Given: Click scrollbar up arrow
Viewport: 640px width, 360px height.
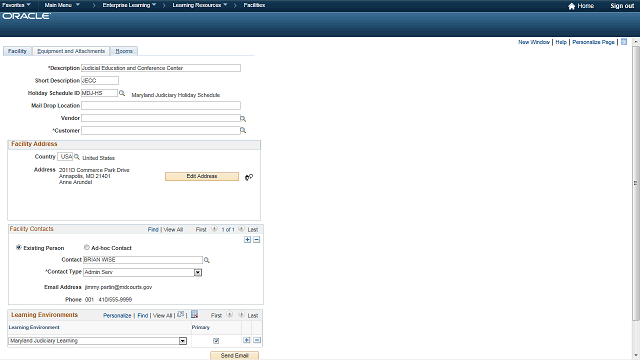Looking at the screenshot, I should pos(636,42).
